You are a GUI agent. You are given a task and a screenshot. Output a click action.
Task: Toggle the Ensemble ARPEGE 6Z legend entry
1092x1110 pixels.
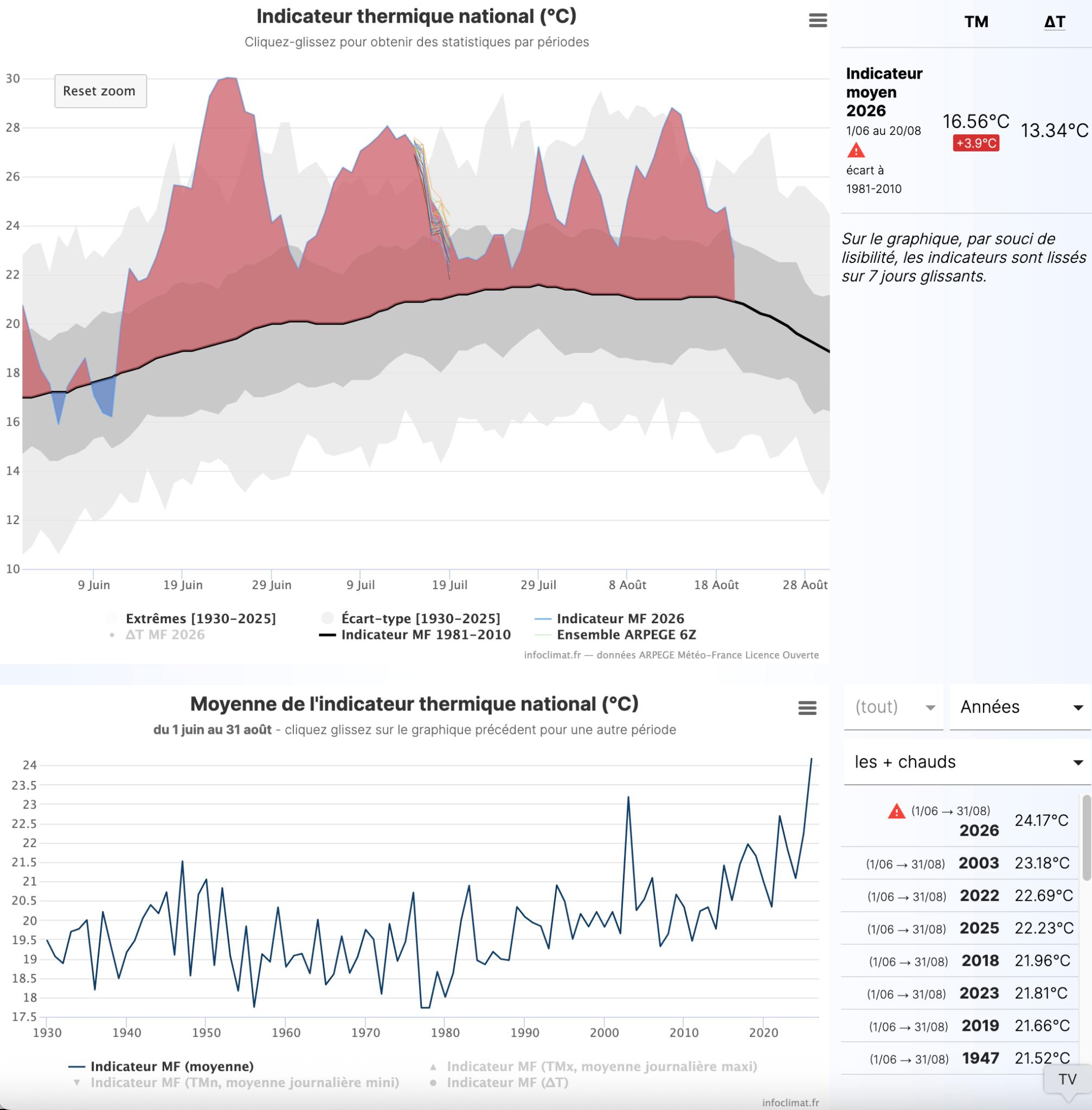[615, 635]
